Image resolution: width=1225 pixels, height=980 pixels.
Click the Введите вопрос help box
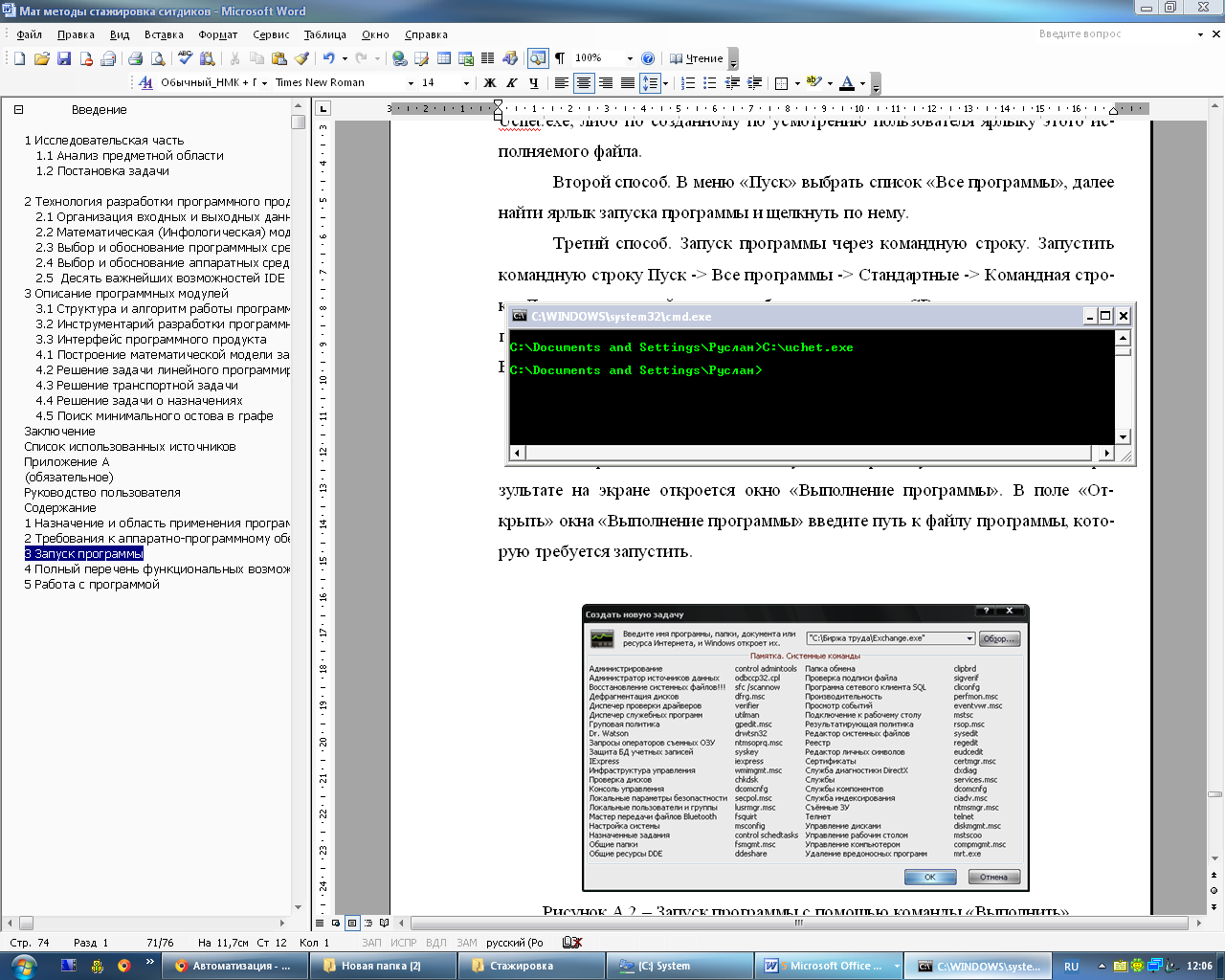coord(1115,33)
